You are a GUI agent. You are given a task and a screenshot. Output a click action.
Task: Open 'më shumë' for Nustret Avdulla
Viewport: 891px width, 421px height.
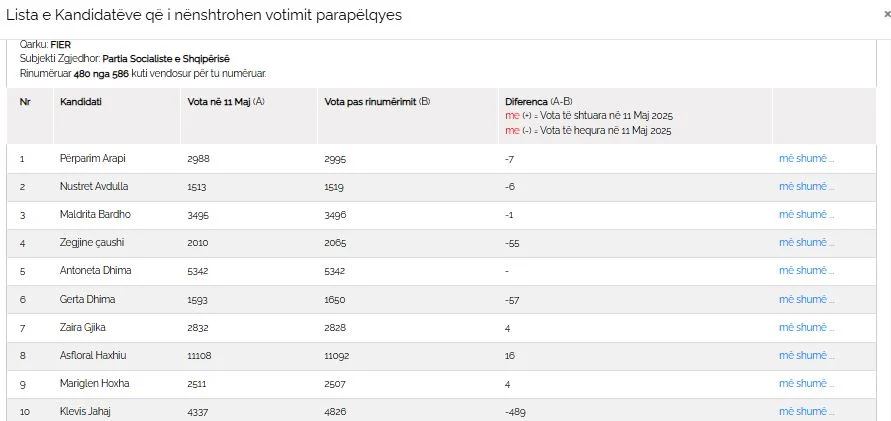[x=806, y=186]
